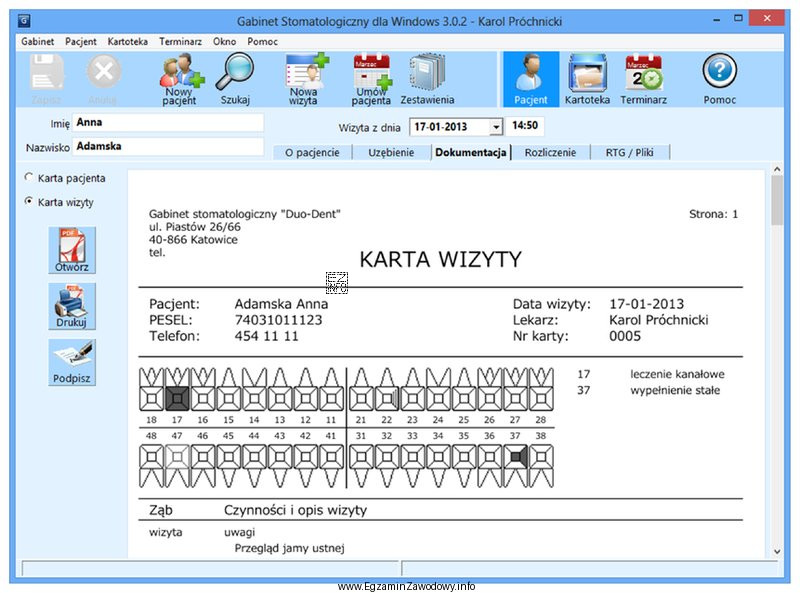Click card number 0005
800x593 pixels.
tap(624, 336)
